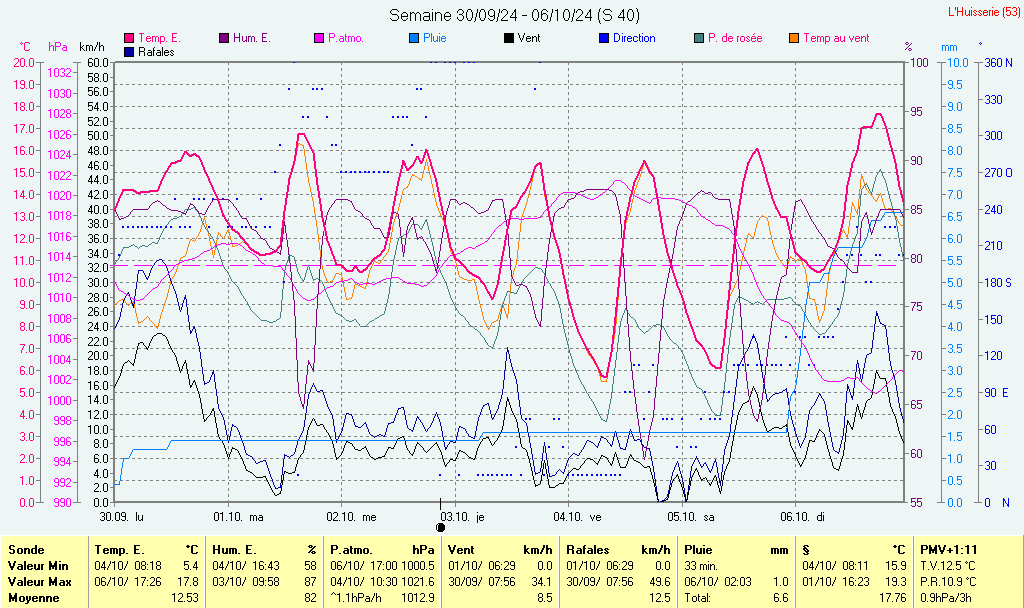Viewport: 1024px width, 608px height.
Task: Click the °C axis unit label at top left
Action: click(x=25, y=47)
